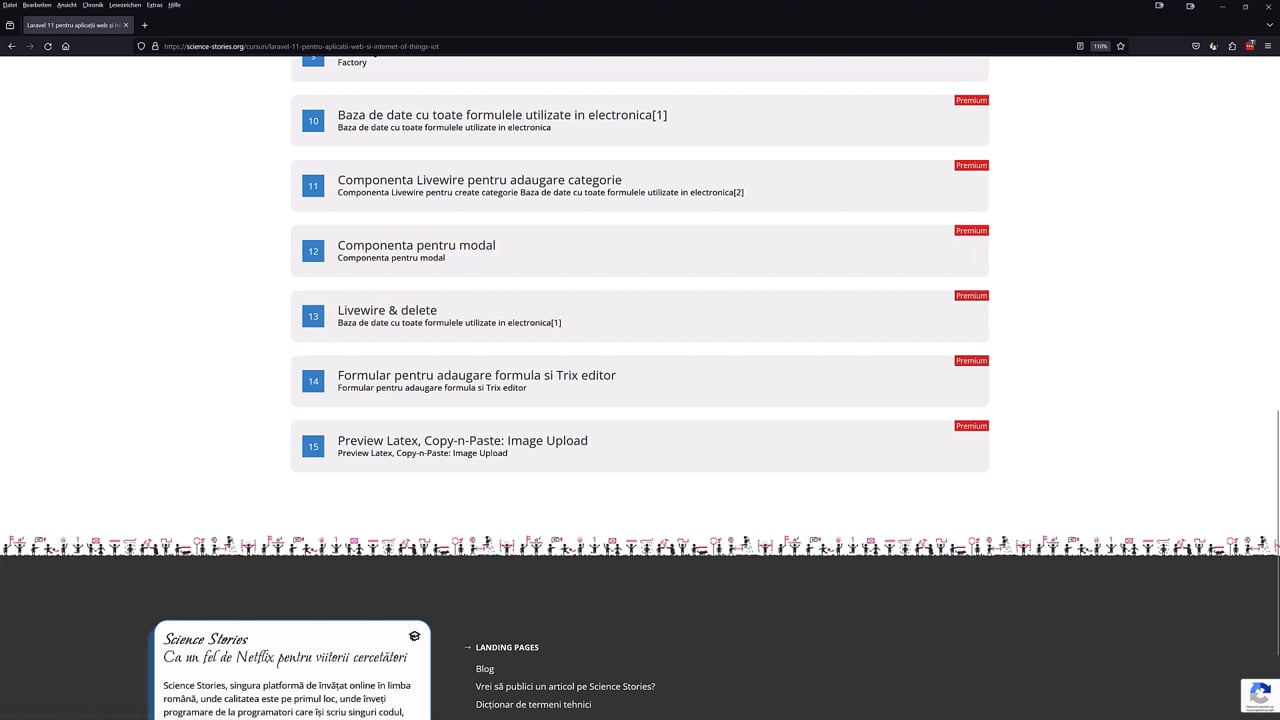The height and width of the screenshot is (720, 1280).
Task: Open lesson 14 Formular pentru adaugare formula
Action: click(x=640, y=381)
